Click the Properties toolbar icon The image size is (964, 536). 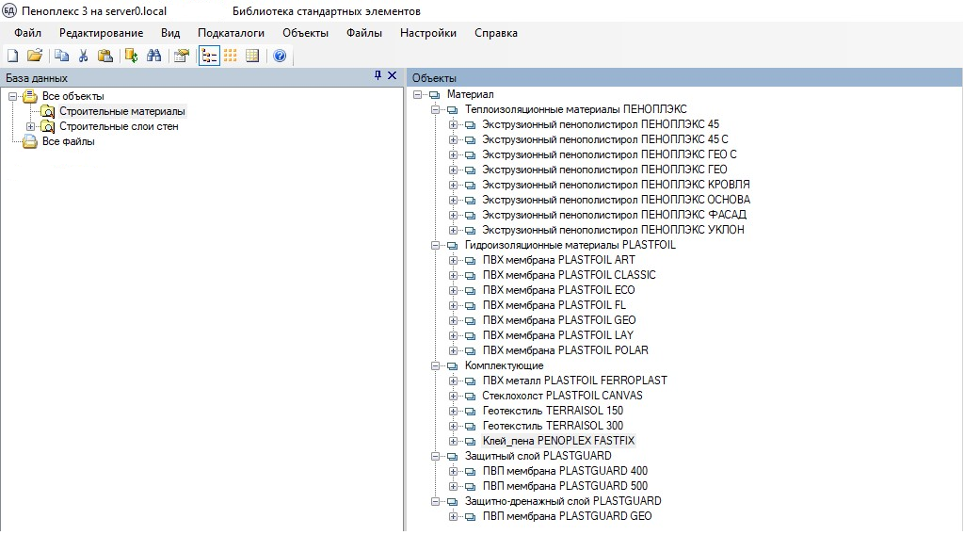(x=181, y=56)
